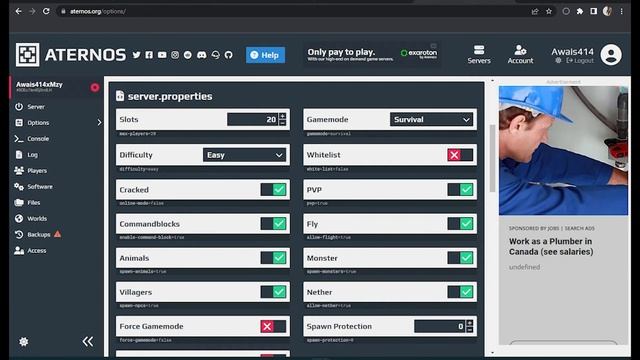Viewport: 640px width, 360px height.
Task: Click the Backups warning triangle icon
Action: [x=58, y=234]
